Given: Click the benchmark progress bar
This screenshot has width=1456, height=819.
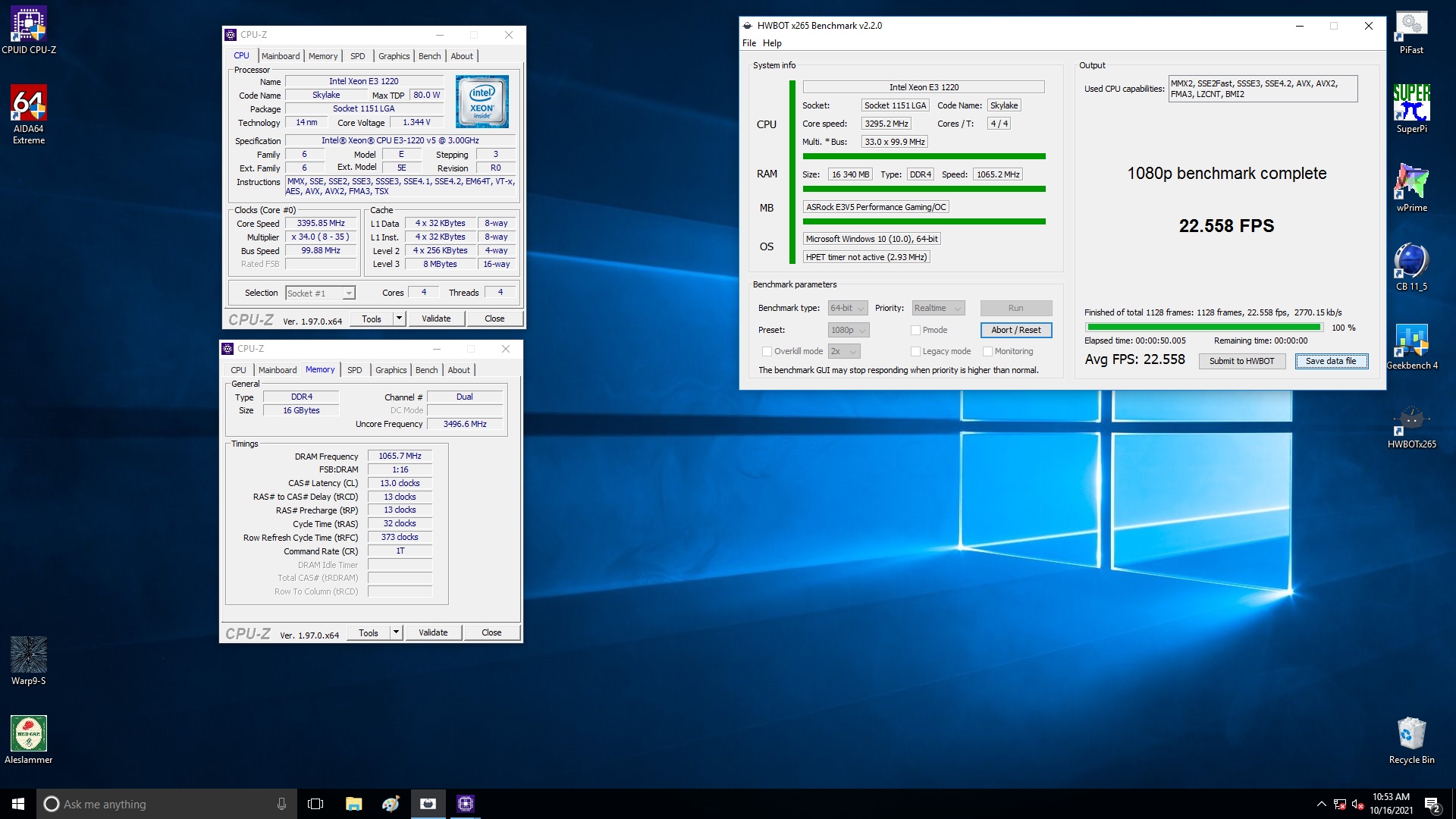Looking at the screenshot, I should (1204, 328).
